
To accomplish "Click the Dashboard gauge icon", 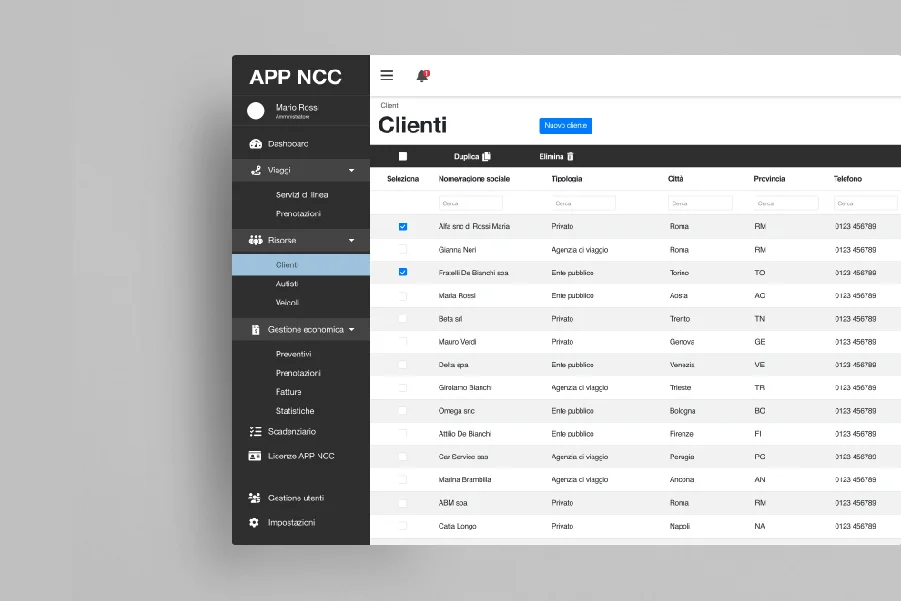I will (255, 144).
